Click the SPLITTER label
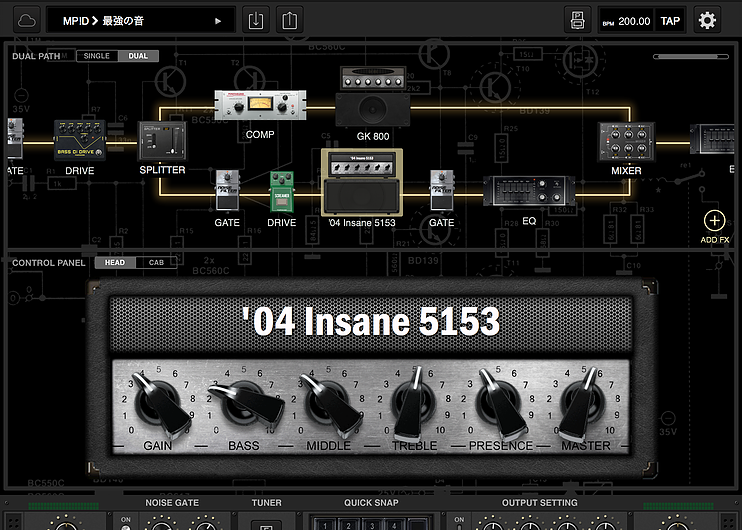This screenshot has height=530, width=742. [x=162, y=170]
